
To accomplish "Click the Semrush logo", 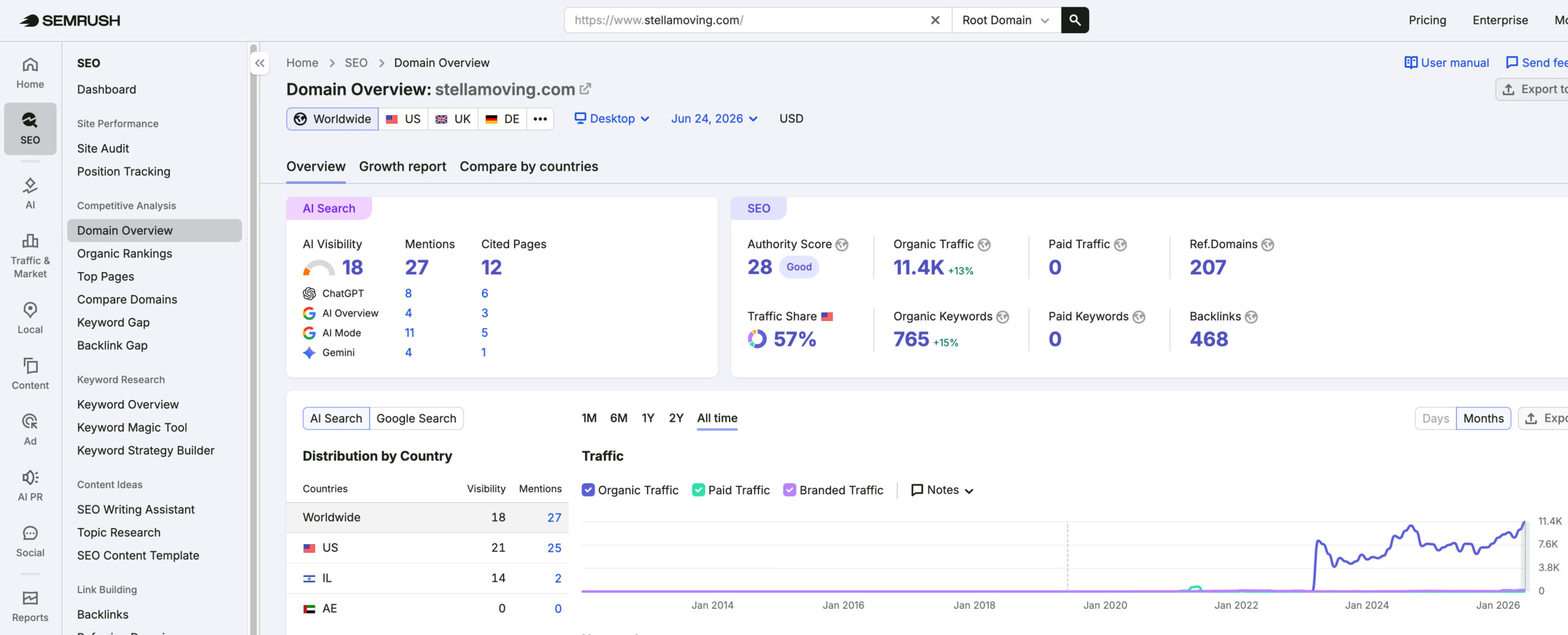I will [x=69, y=20].
